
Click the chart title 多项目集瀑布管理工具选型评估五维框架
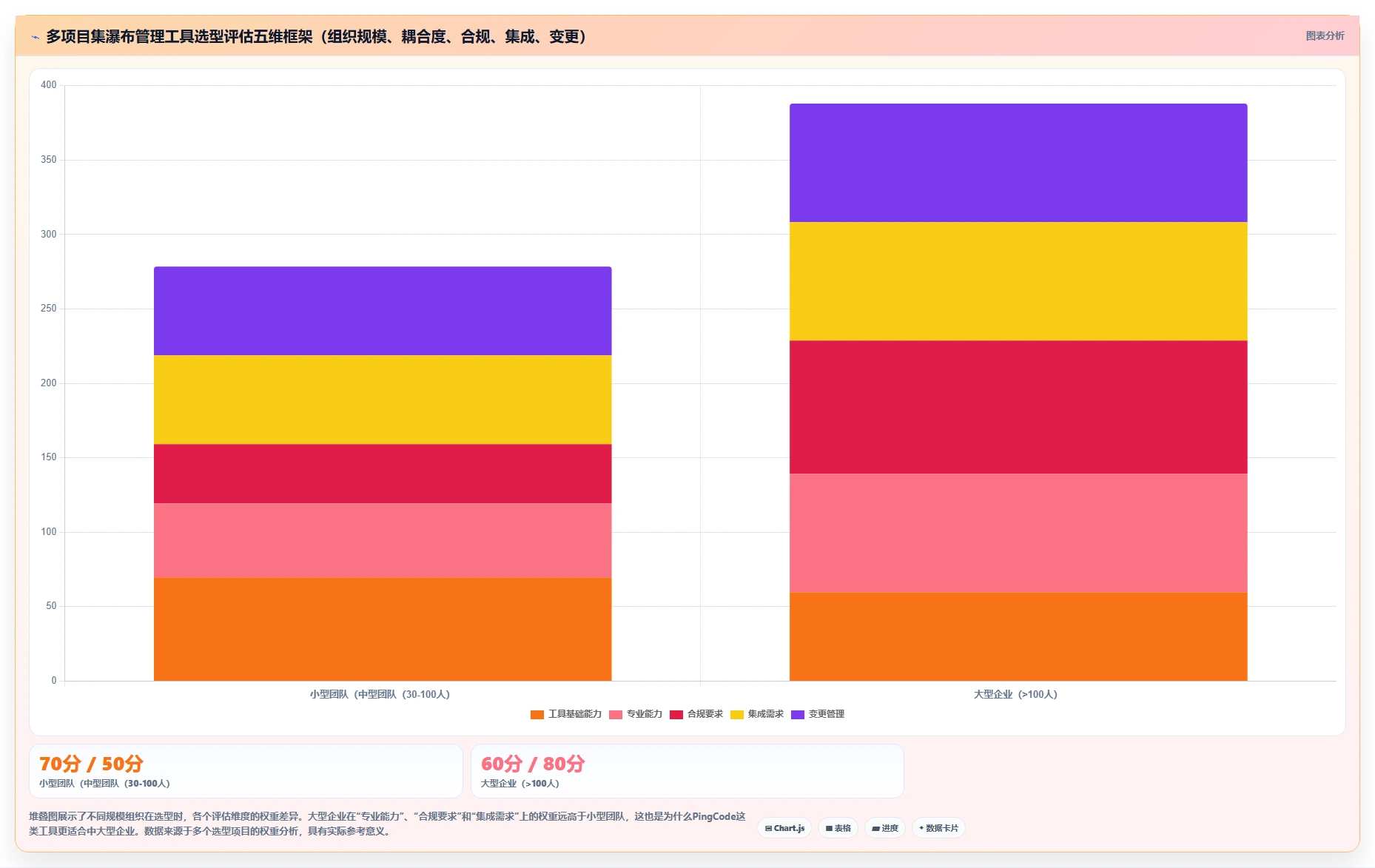pyautogui.click(x=316, y=36)
